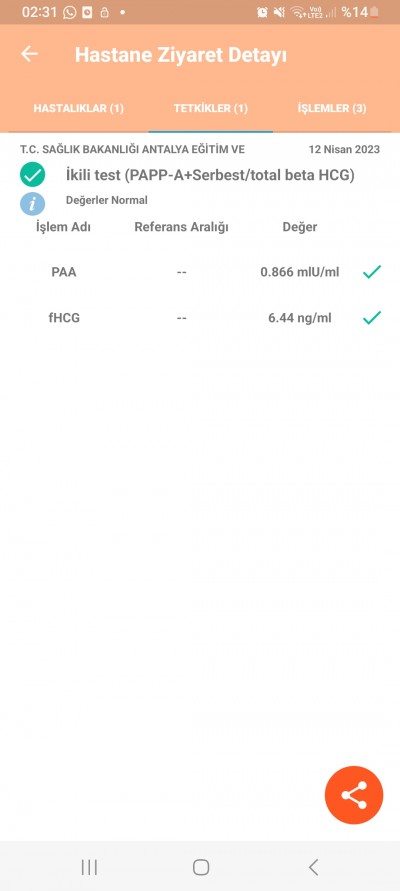Tap the Referans Aralığı column header
The image size is (400, 891).
pos(181,227)
